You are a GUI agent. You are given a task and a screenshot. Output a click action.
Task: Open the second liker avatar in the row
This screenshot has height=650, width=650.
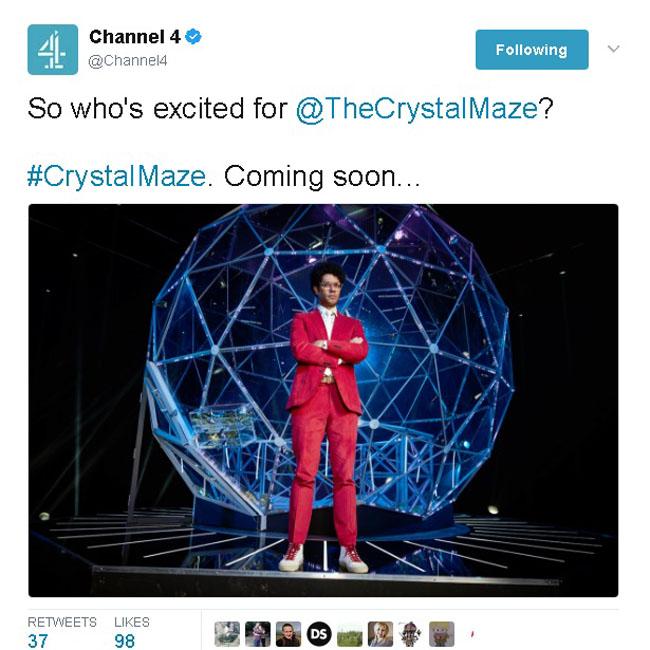(258, 634)
